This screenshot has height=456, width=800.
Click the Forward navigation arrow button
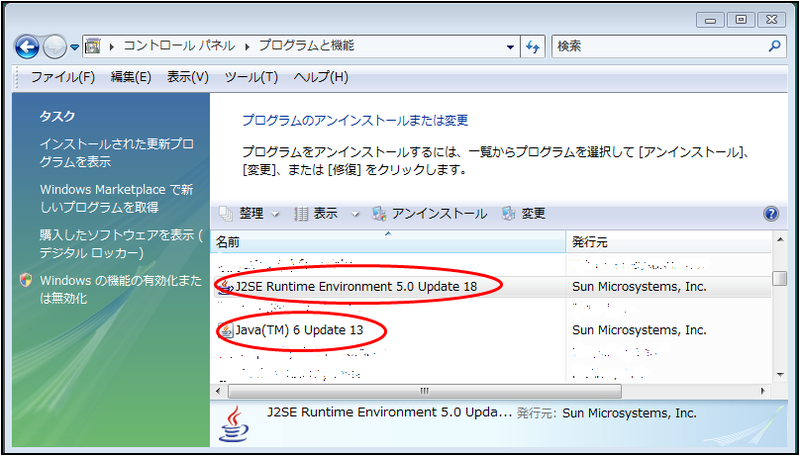tap(54, 48)
